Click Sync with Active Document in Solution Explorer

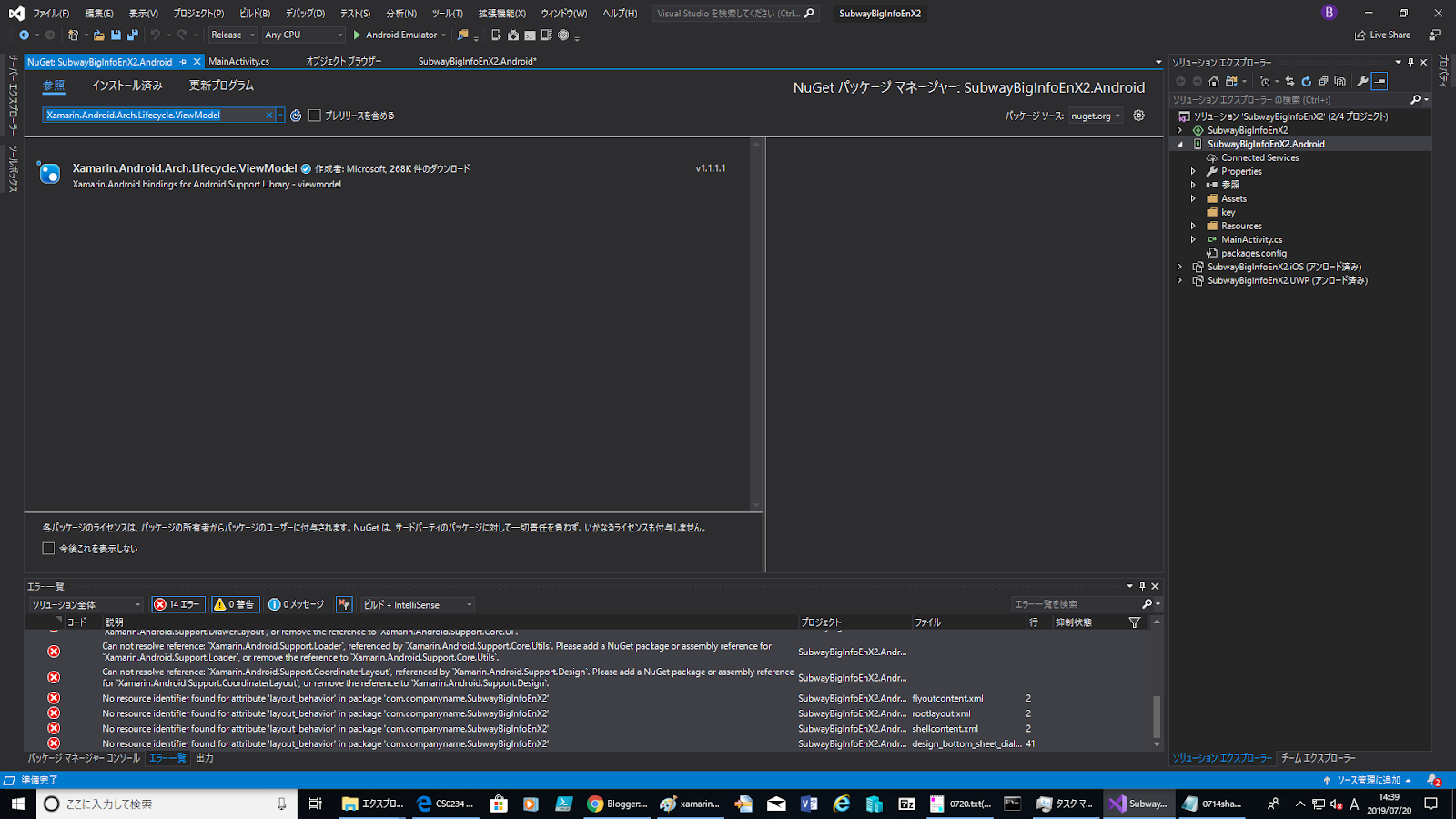[x=1289, y=81]
